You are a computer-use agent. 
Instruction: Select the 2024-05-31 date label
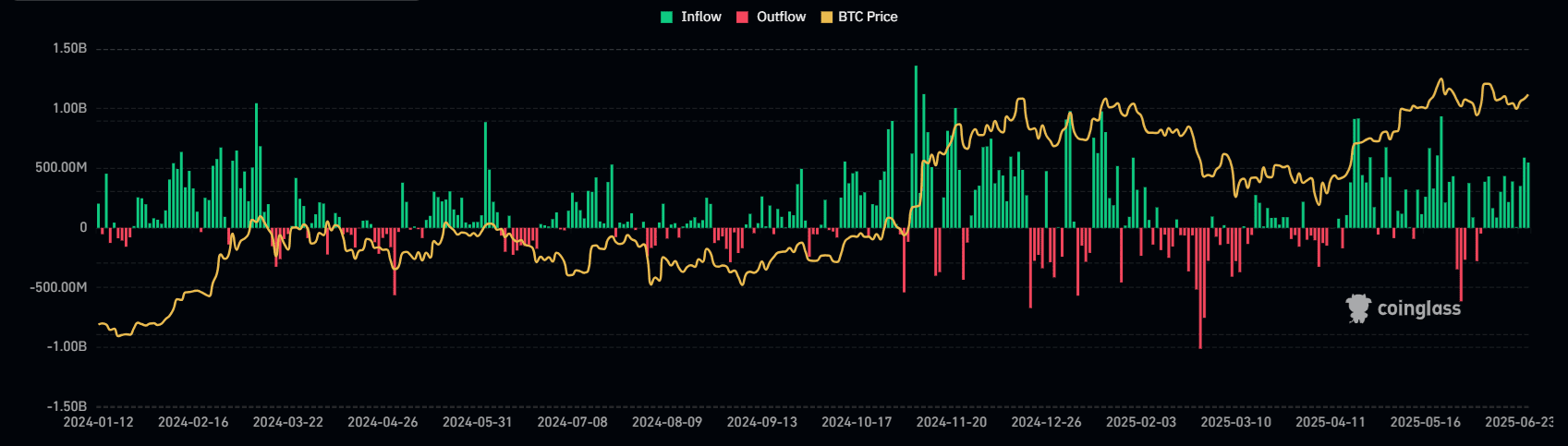(x=477, y=422)
